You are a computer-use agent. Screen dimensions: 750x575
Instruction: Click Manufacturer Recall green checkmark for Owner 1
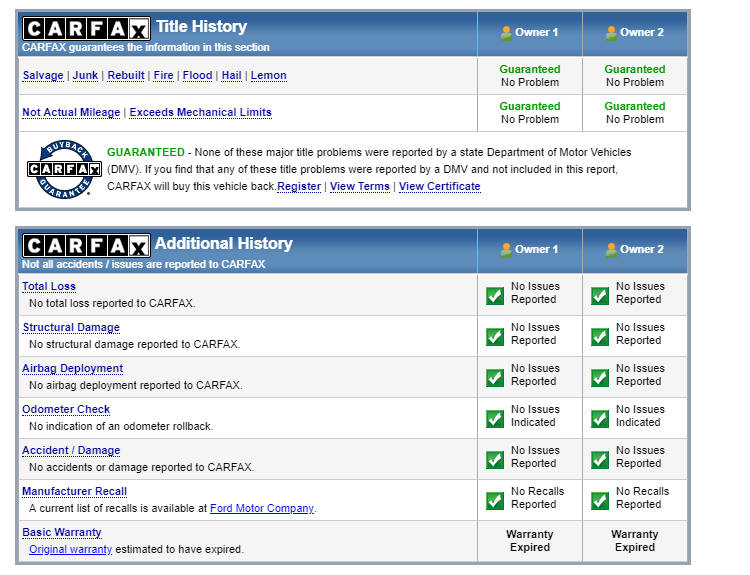[495, 501]
